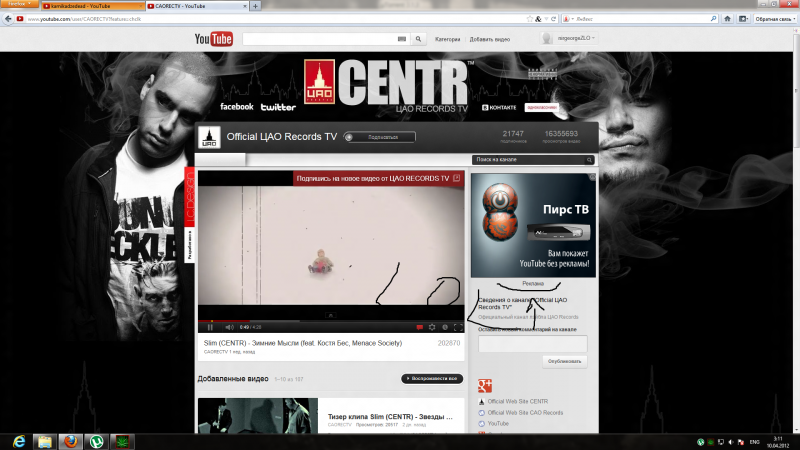Click the YouTube logo in header
Image resolution: width=800 pixels, height=450 pixels.
pos(213,39)
